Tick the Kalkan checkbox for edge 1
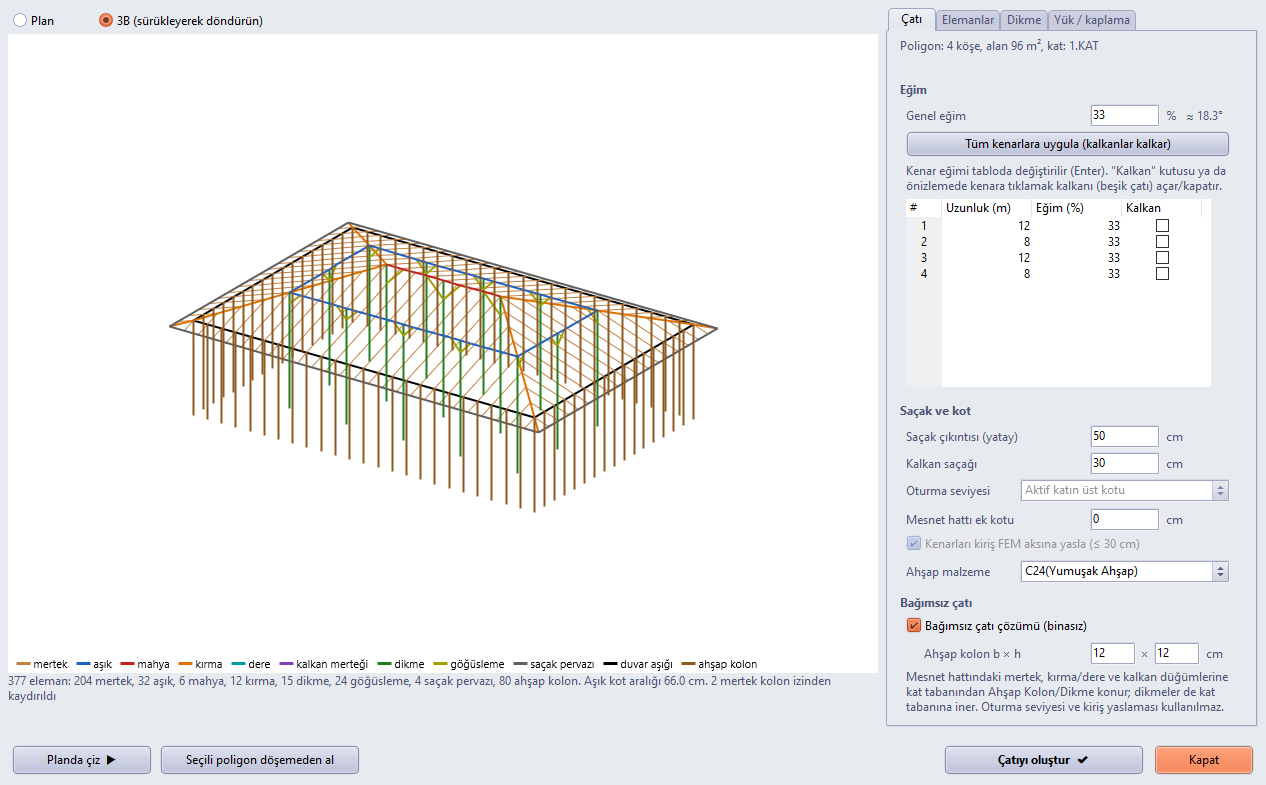The width and height of the screenshot is (1266, 785). 1162,226
